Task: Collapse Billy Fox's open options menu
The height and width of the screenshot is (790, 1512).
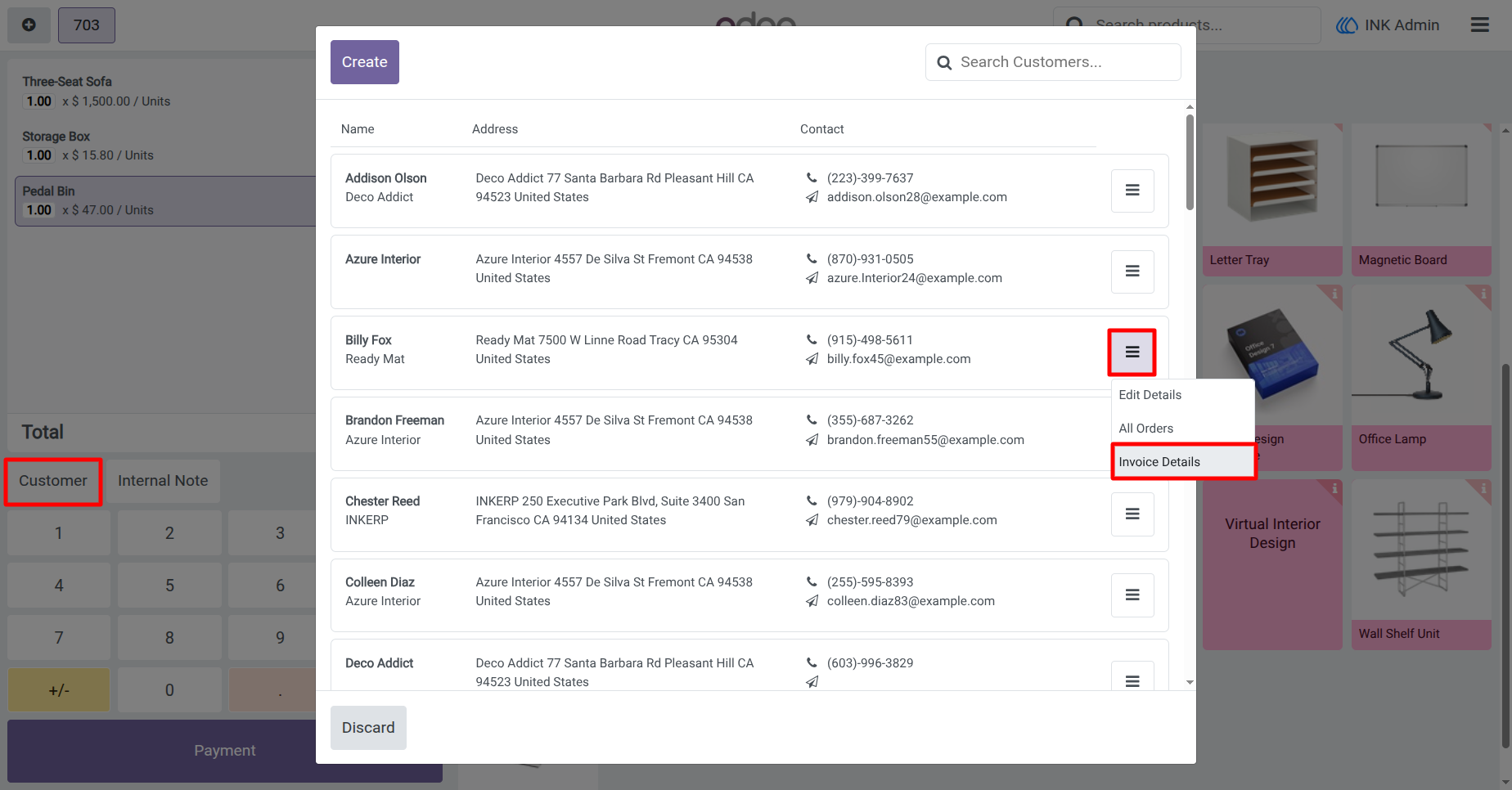Action: [x=1132, y=352]
